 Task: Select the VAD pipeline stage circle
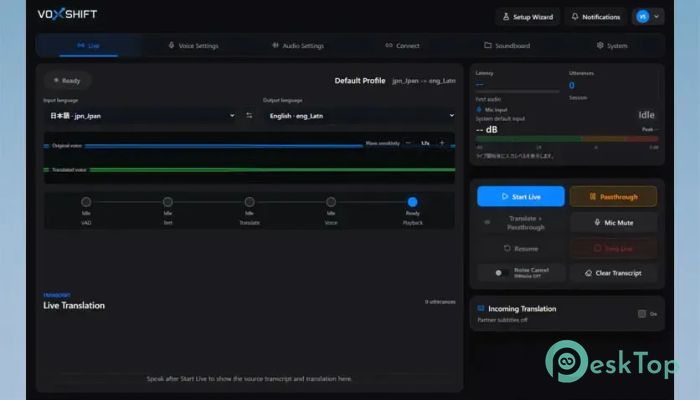86,202
